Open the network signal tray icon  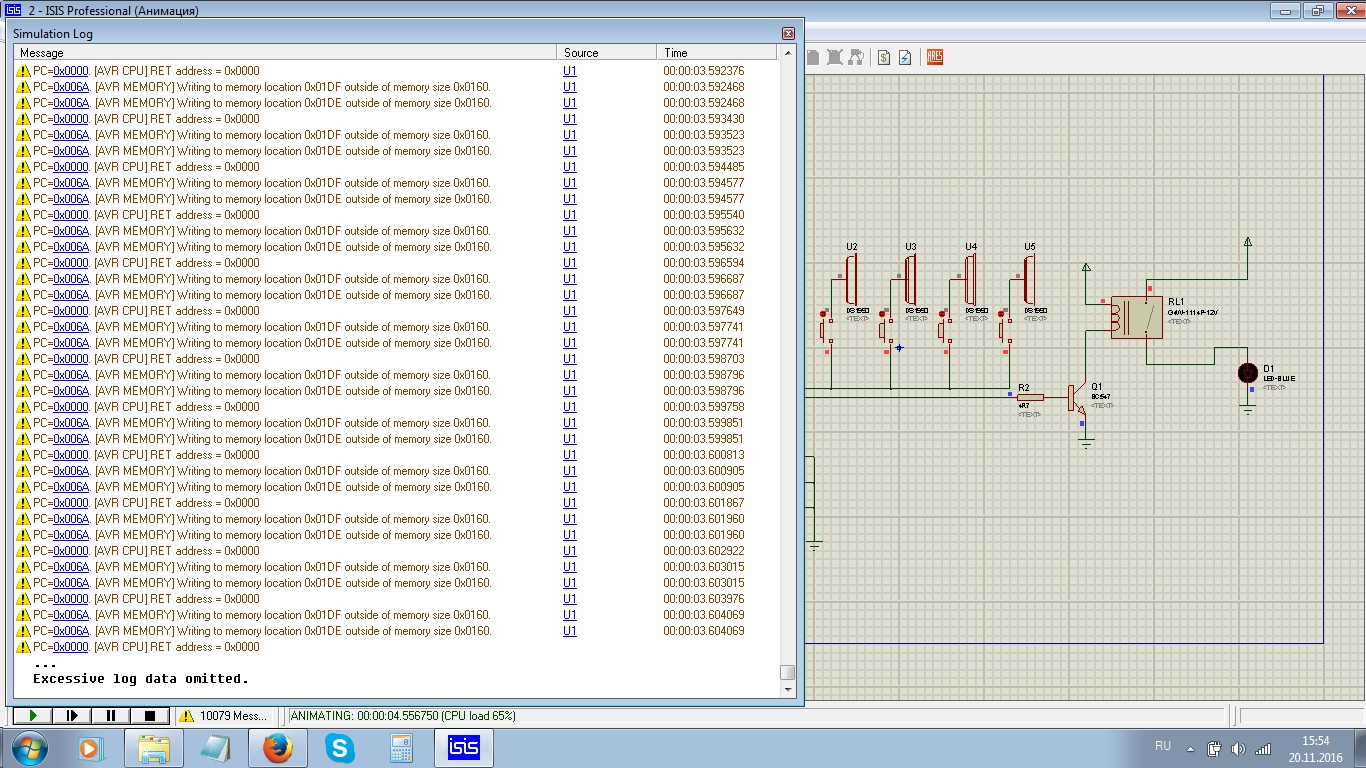click(1263, 748)
